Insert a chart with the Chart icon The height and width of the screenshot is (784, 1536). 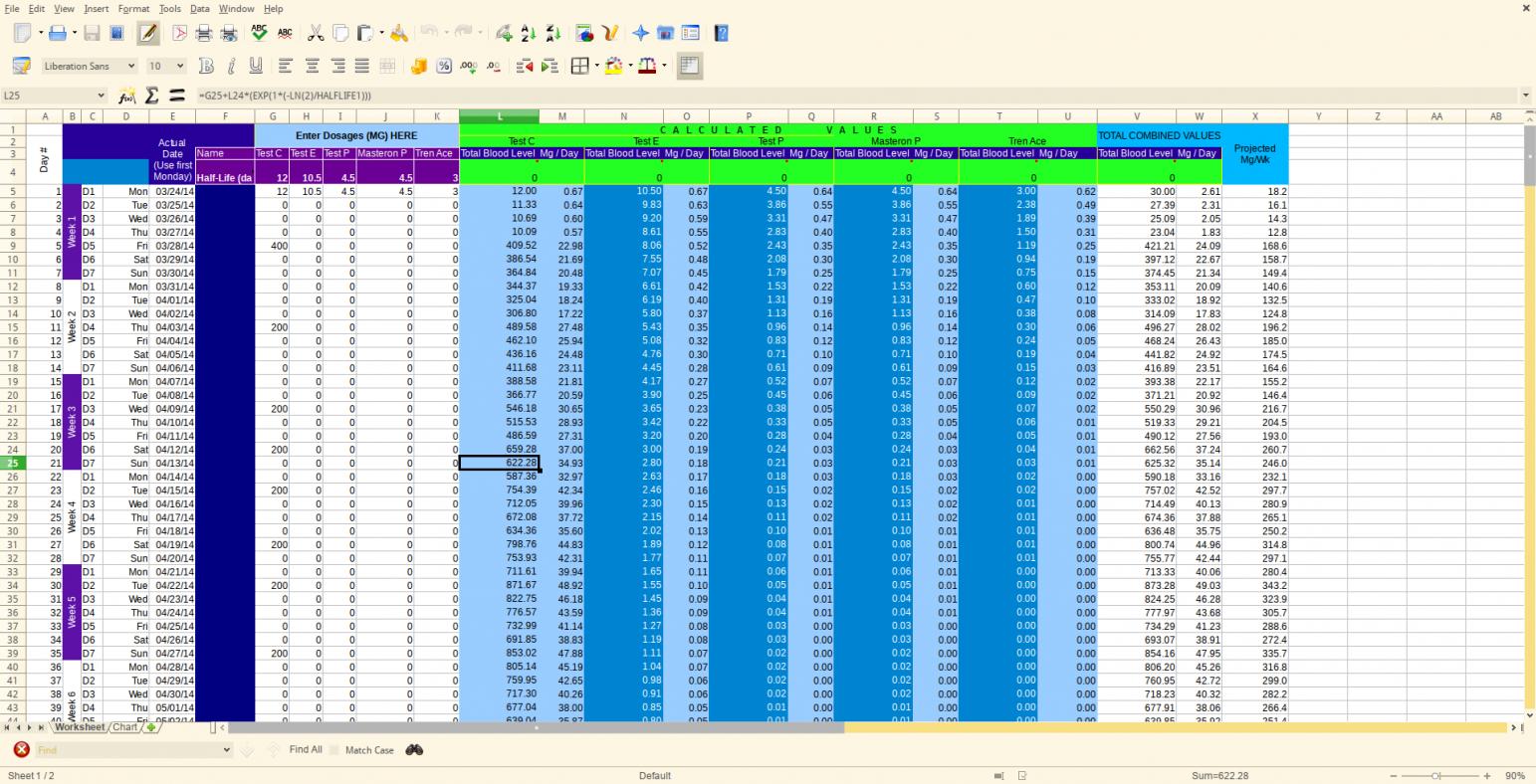pos(584,33)
